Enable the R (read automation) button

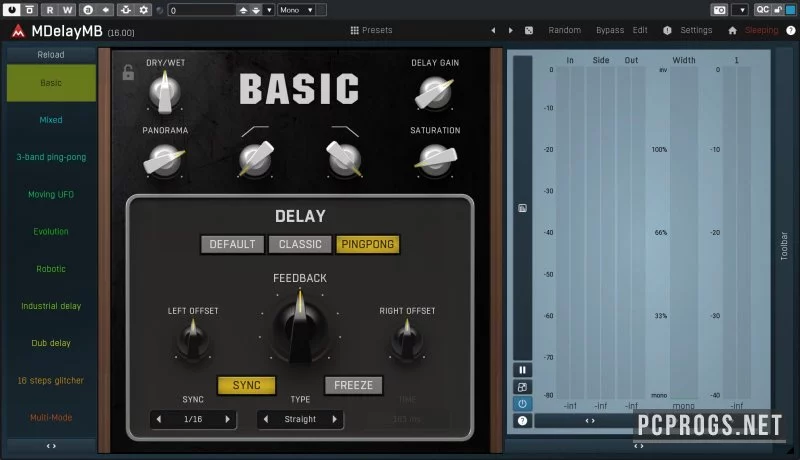[x=49, y=10]
